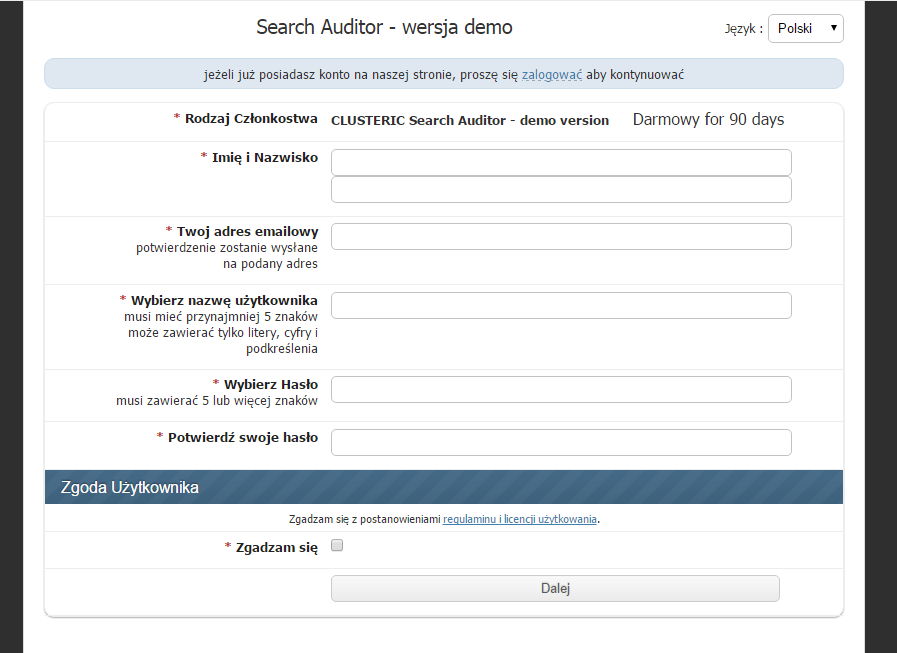
Task: Click the Zgoda Użytkownika section header
Action: pyautogui.click(x=130, y=488)
